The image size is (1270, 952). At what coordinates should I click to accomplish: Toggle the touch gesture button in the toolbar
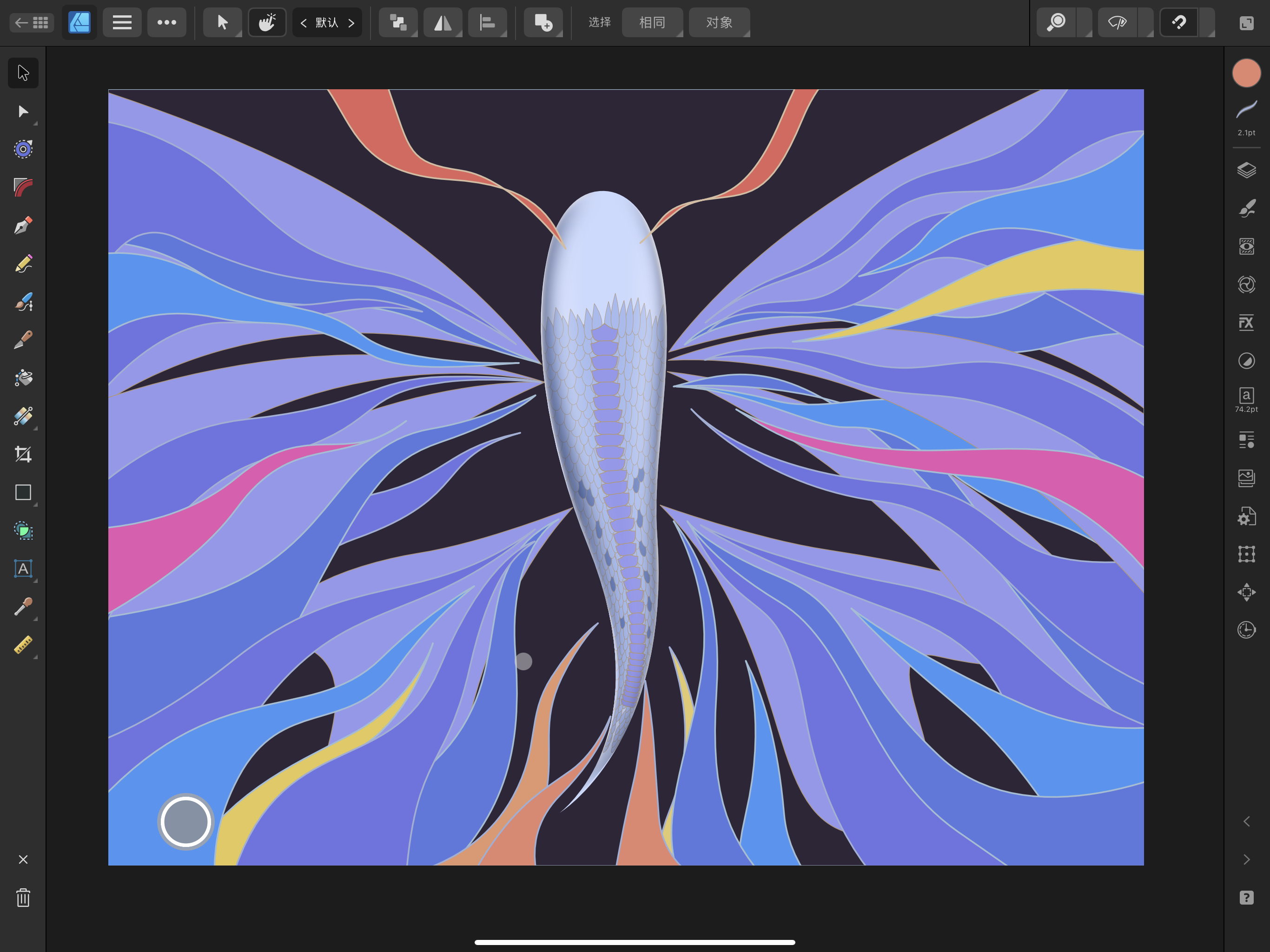tap(267, 22)
